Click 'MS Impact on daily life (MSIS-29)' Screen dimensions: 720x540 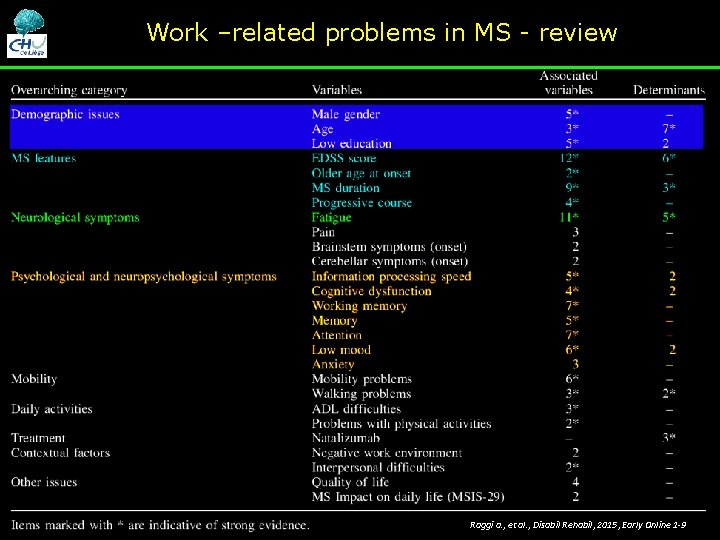point(408,497)
